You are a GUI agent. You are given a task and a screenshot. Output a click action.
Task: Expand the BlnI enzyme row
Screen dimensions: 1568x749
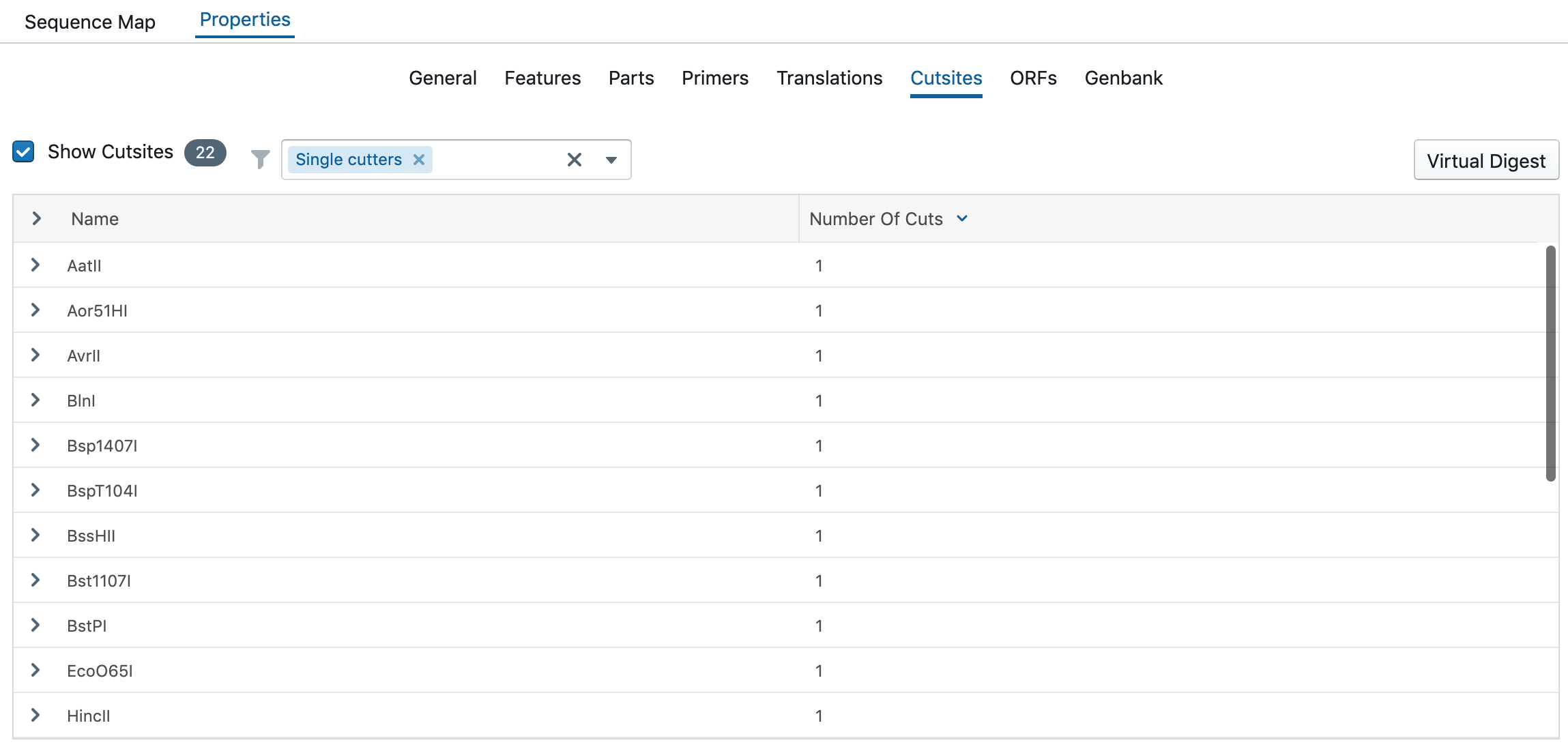click(x=35, y=400)
